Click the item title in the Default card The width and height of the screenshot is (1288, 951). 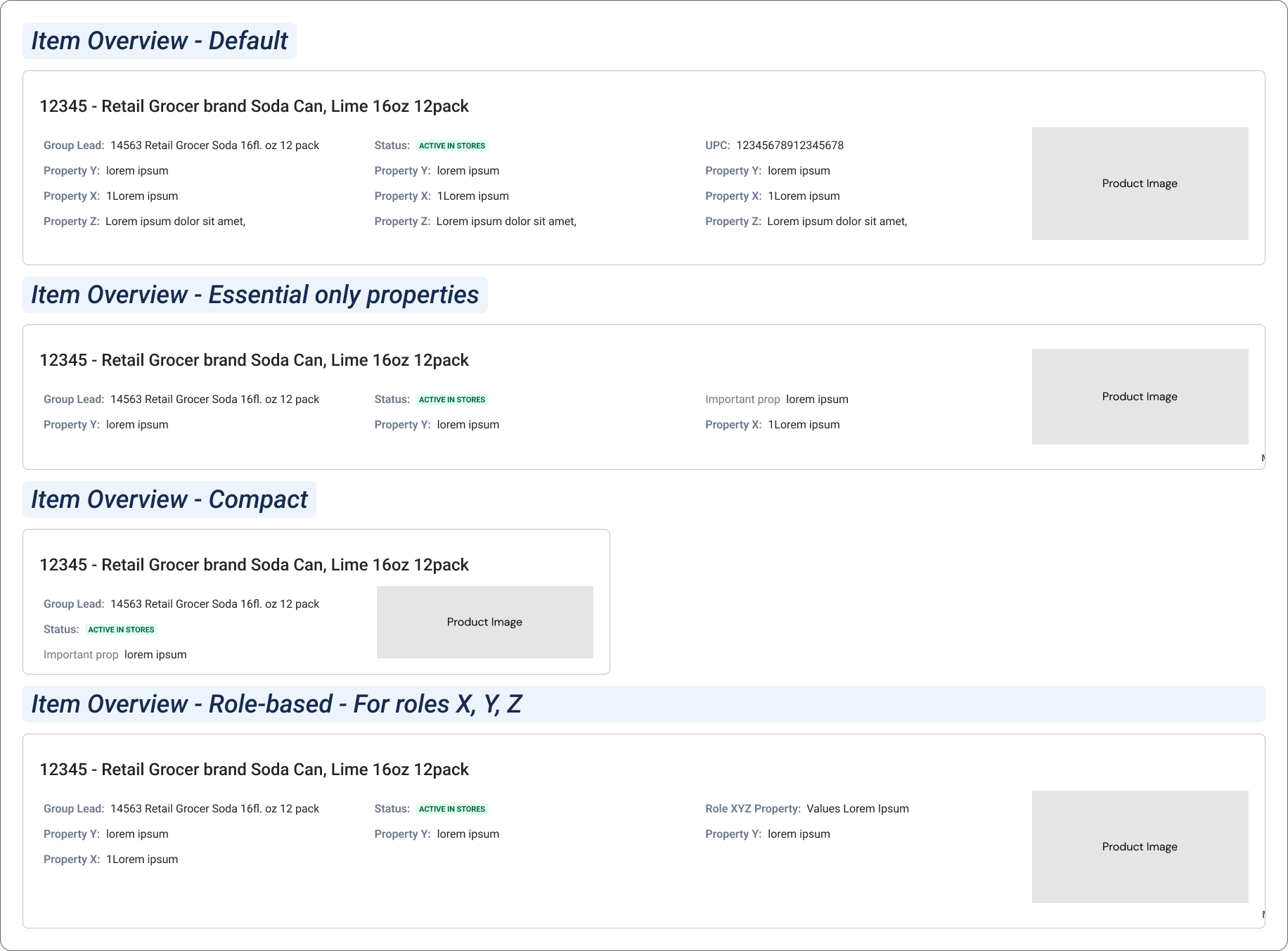pos(254,106)
